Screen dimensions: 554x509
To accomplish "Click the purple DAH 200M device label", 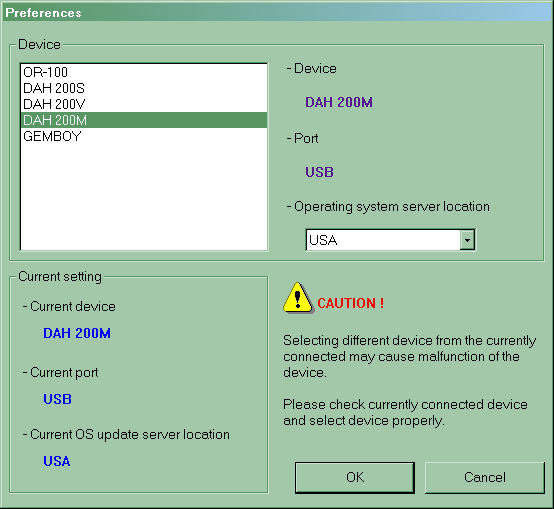I will pos(339,102).
